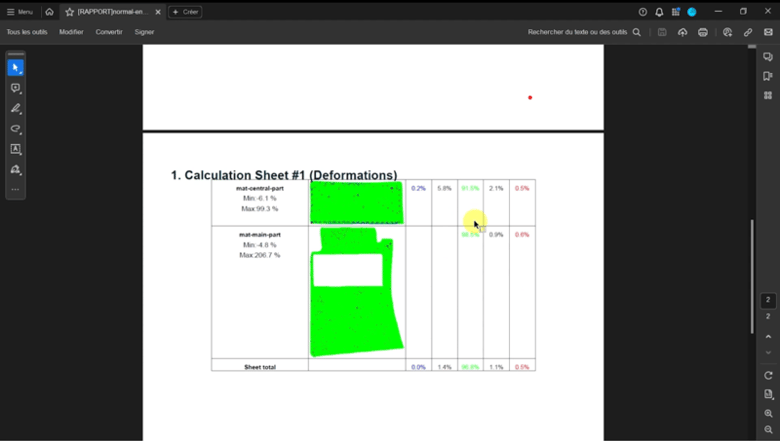780x441 pixels.
Task: Click Tous les outils
Action: (27, 32)
